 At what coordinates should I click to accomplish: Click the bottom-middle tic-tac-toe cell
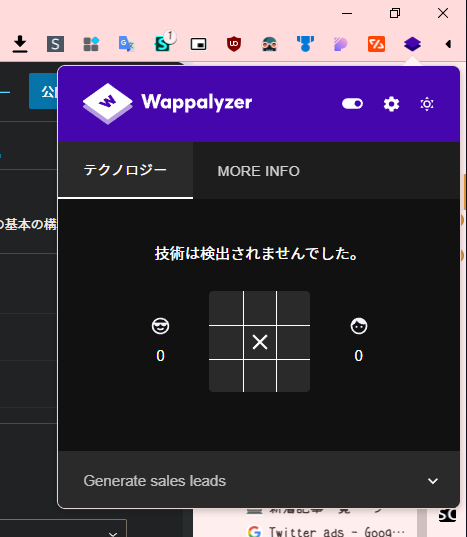(x=260, y=376)
